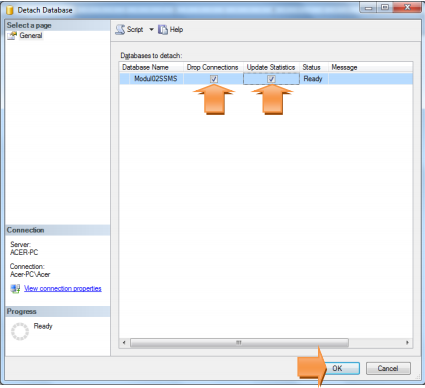The height and width of the screenshot is (388, 425).
Task: Open View connection properties link
Action: [x=63, y=288]
